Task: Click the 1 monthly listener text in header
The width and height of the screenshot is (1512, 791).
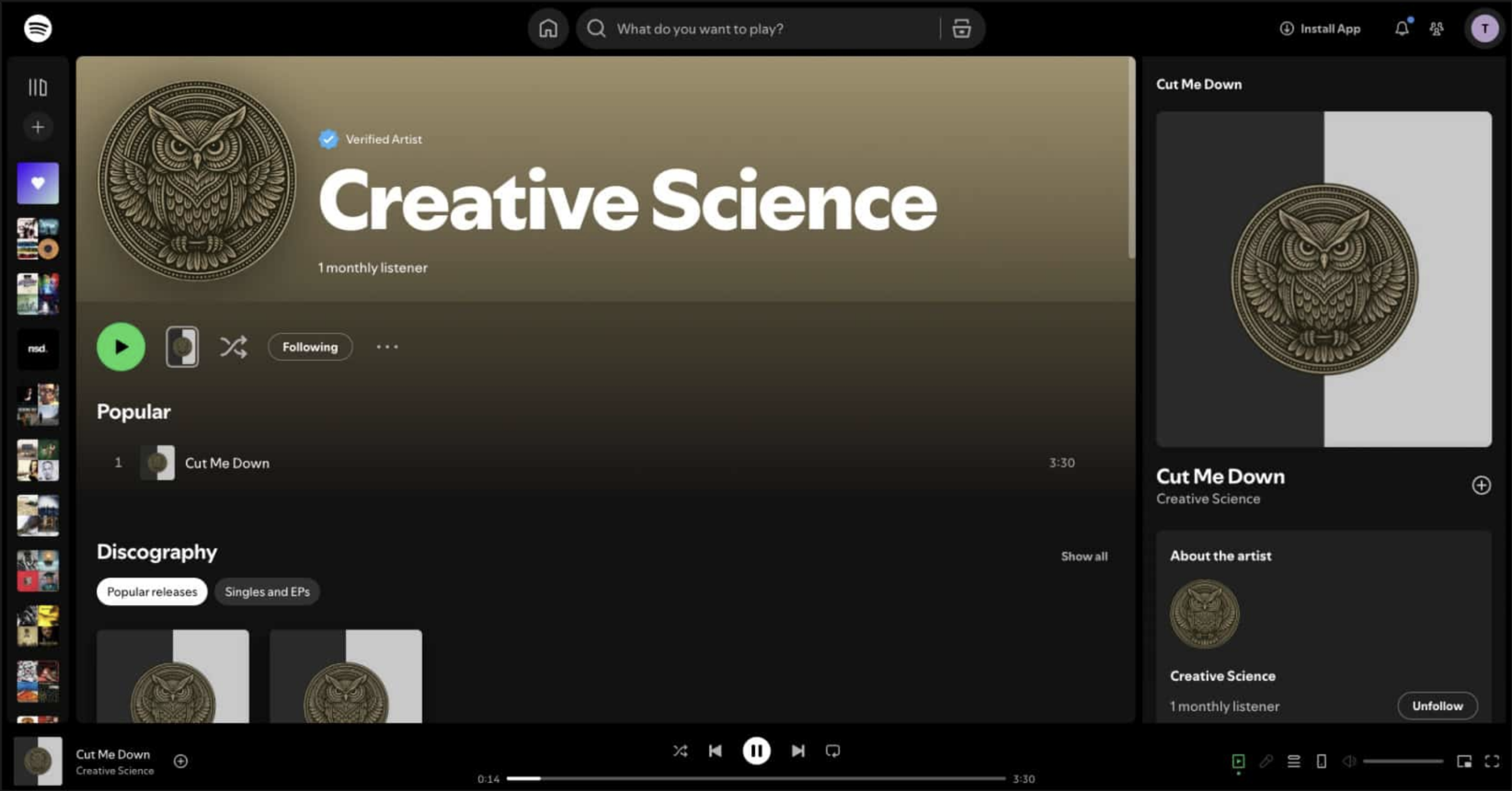Action: [x=373, y=268]
